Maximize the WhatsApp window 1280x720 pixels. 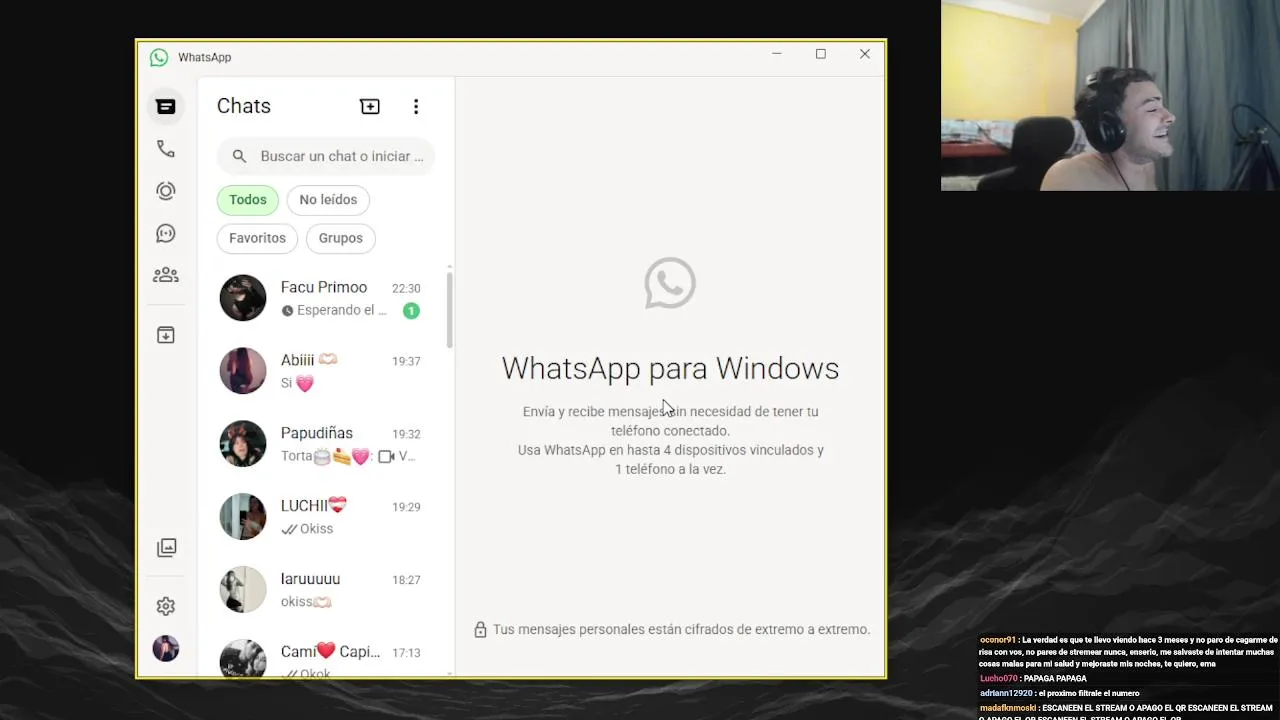point(820,54)
